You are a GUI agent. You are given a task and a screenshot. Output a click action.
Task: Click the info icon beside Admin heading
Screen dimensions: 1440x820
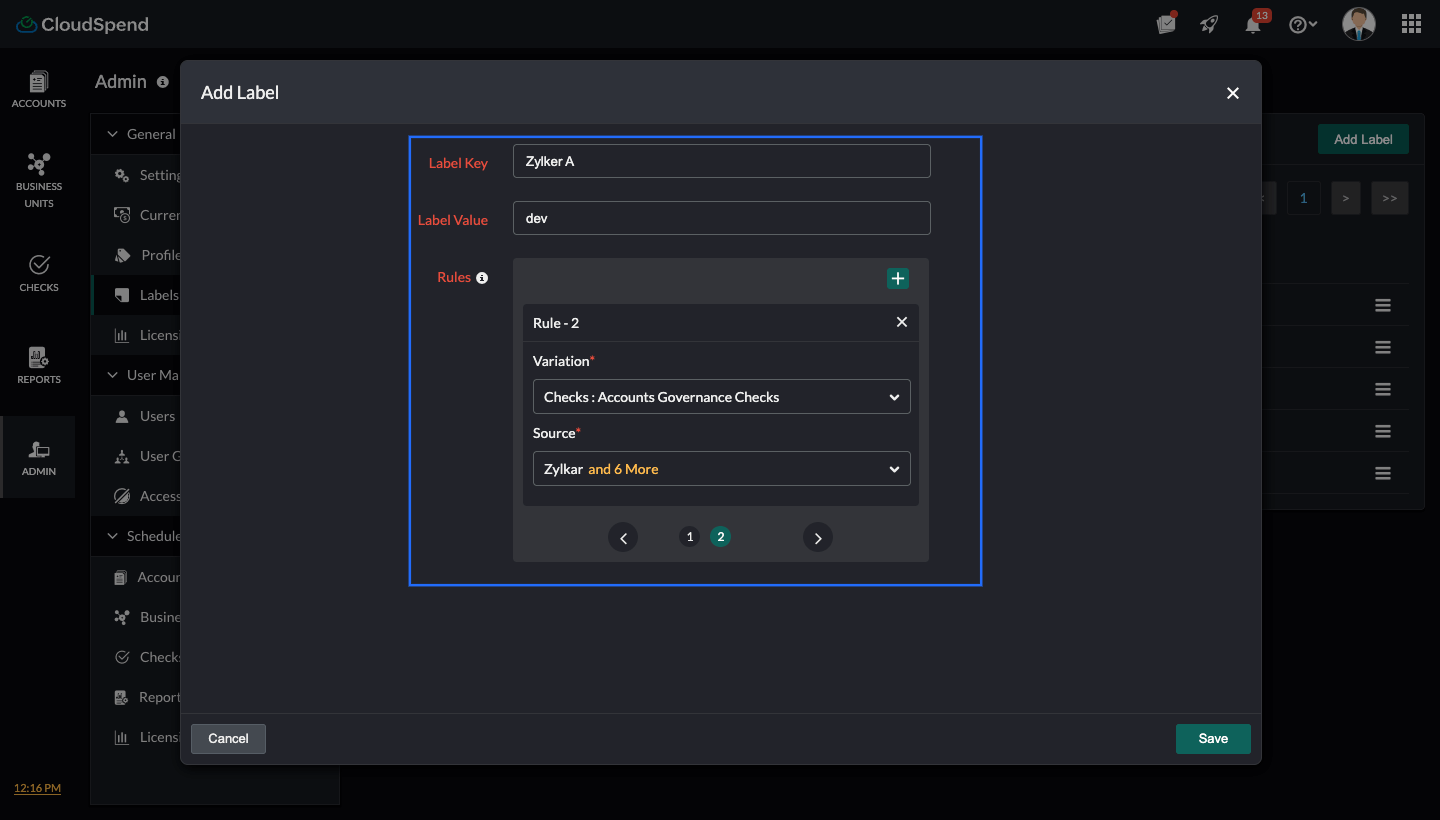163,82
